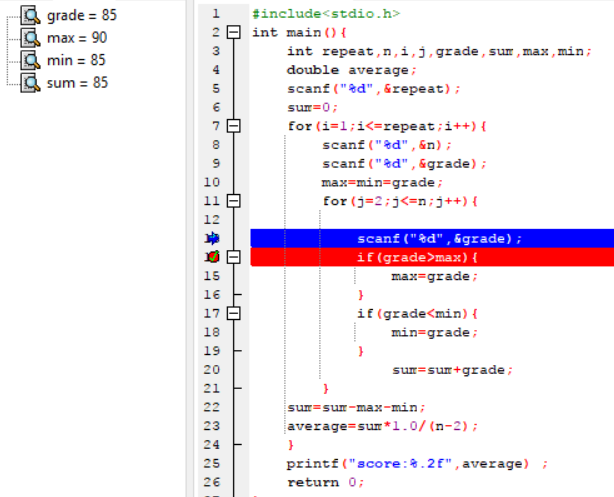Click the 'sum=sum-max-min;' line
Screen dimensions: 614x497
356,408
